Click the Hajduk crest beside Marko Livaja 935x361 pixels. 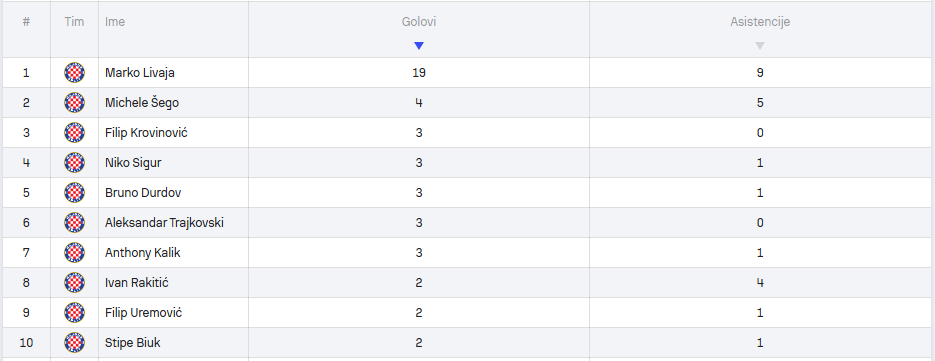75,73
